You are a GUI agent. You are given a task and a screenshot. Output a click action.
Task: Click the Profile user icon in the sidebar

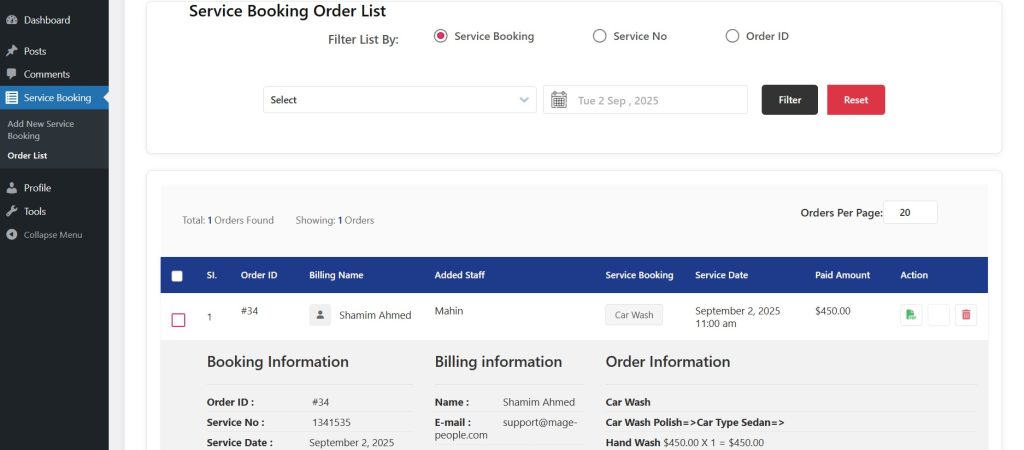click(x=12, y=188)
